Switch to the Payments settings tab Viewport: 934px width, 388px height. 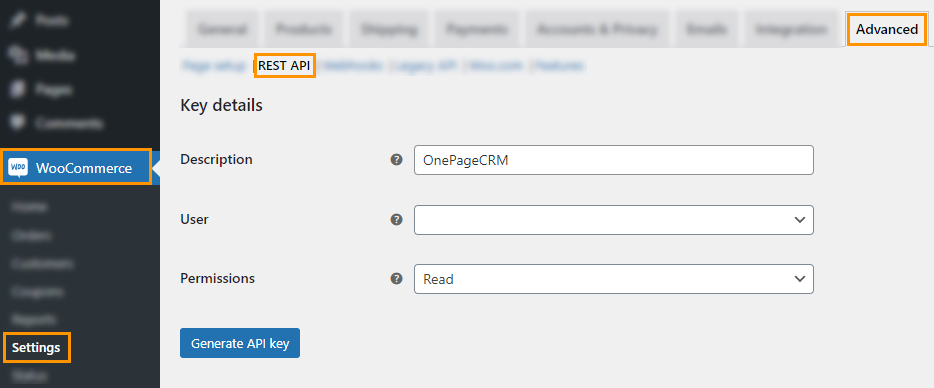coord(477,29)
